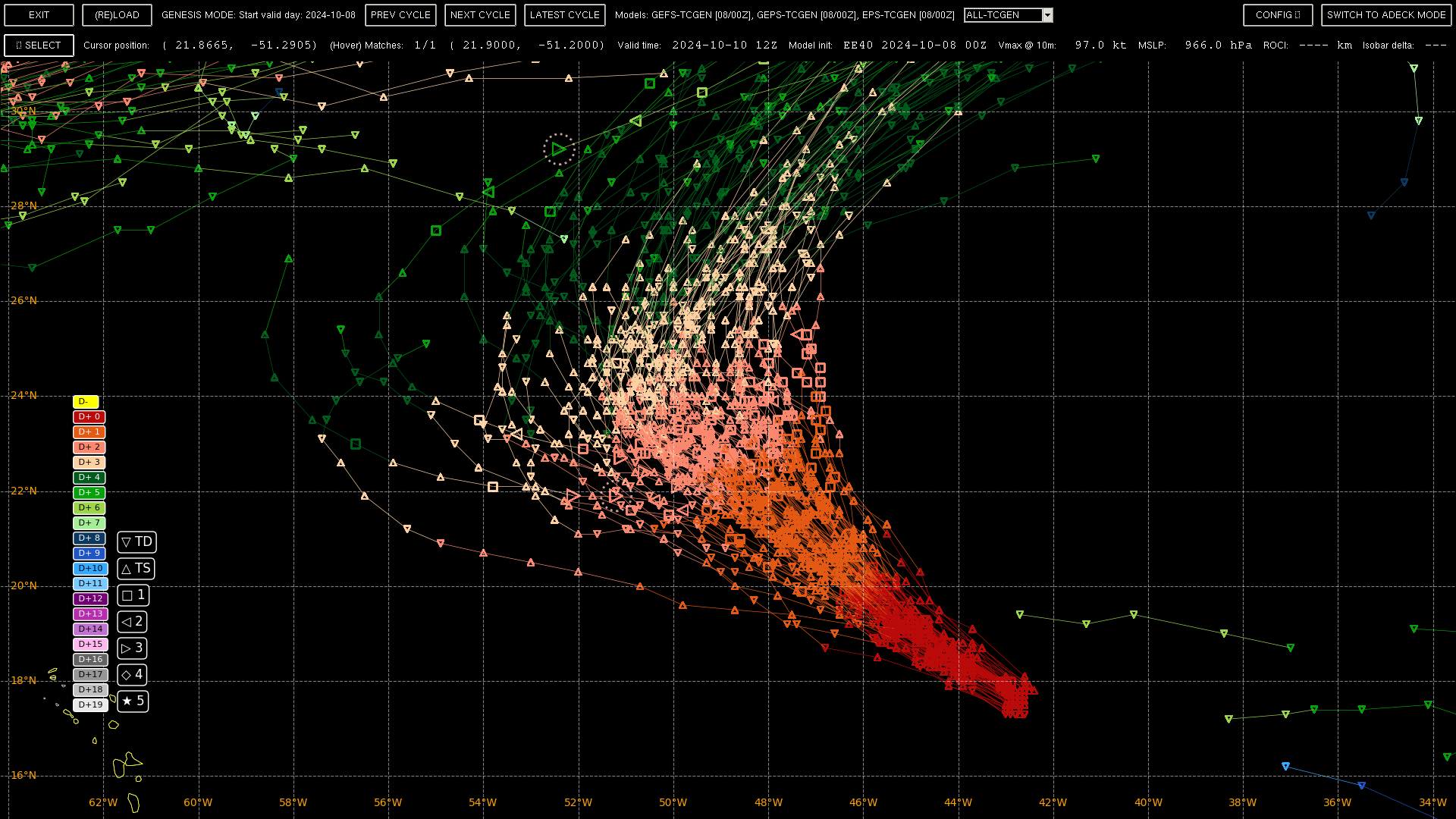Click the D+11 legend label
This screenshot has width=1456, height=819.
pyautogui.click(x=90, y=584)
